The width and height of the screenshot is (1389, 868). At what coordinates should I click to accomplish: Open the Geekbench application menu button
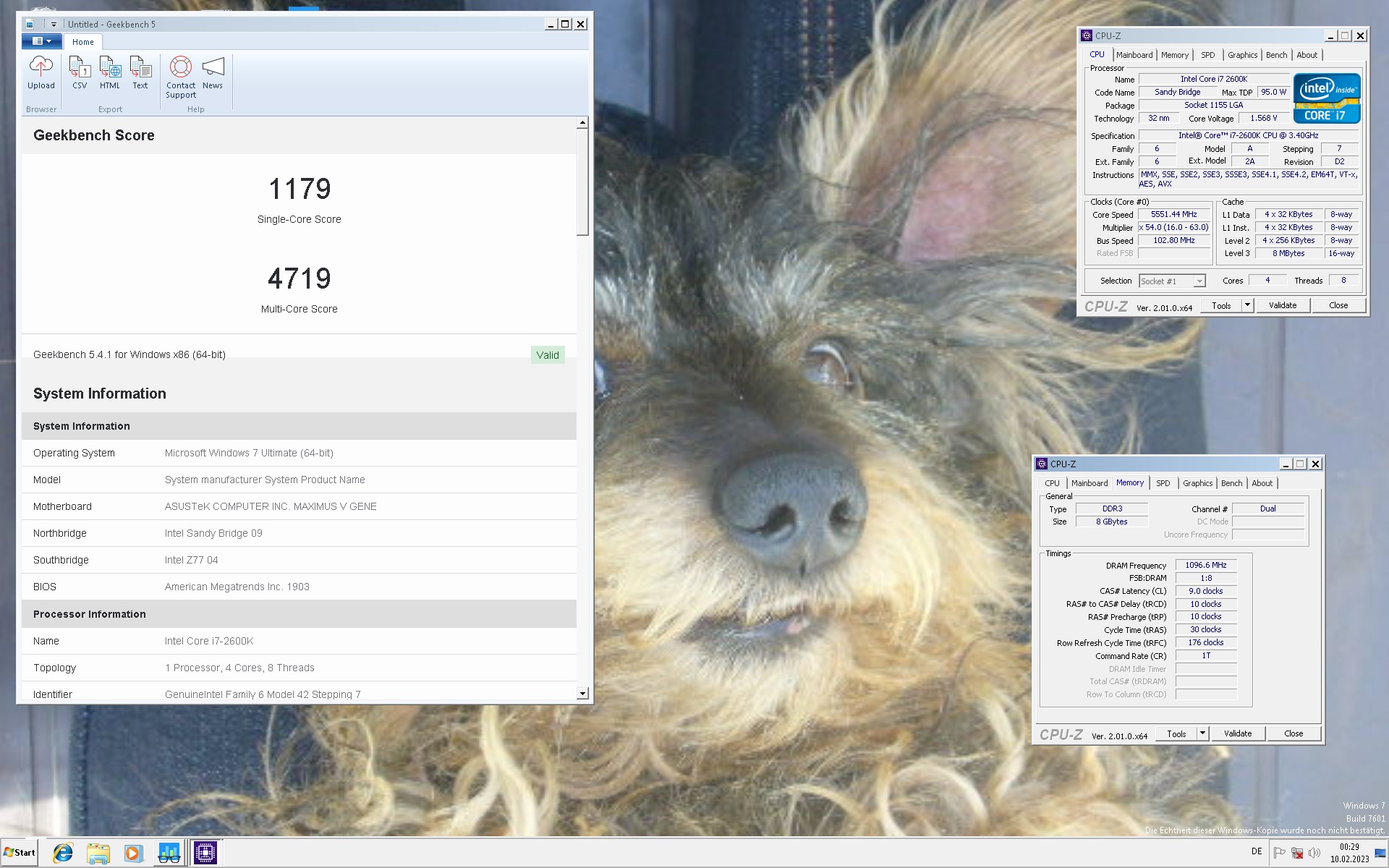[x=41, y=41]
